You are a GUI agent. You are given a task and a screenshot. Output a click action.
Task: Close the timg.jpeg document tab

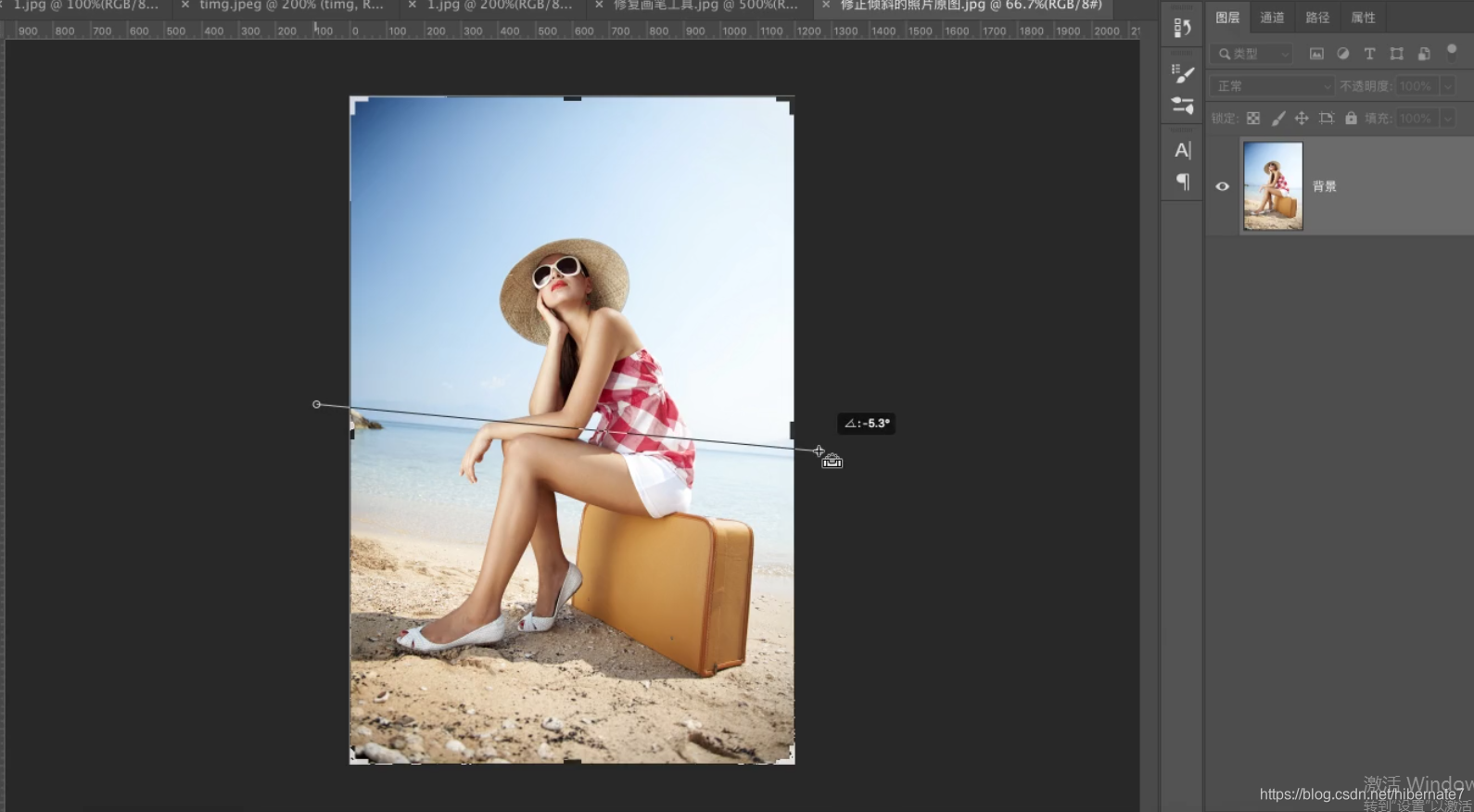[x=185, y=6]
